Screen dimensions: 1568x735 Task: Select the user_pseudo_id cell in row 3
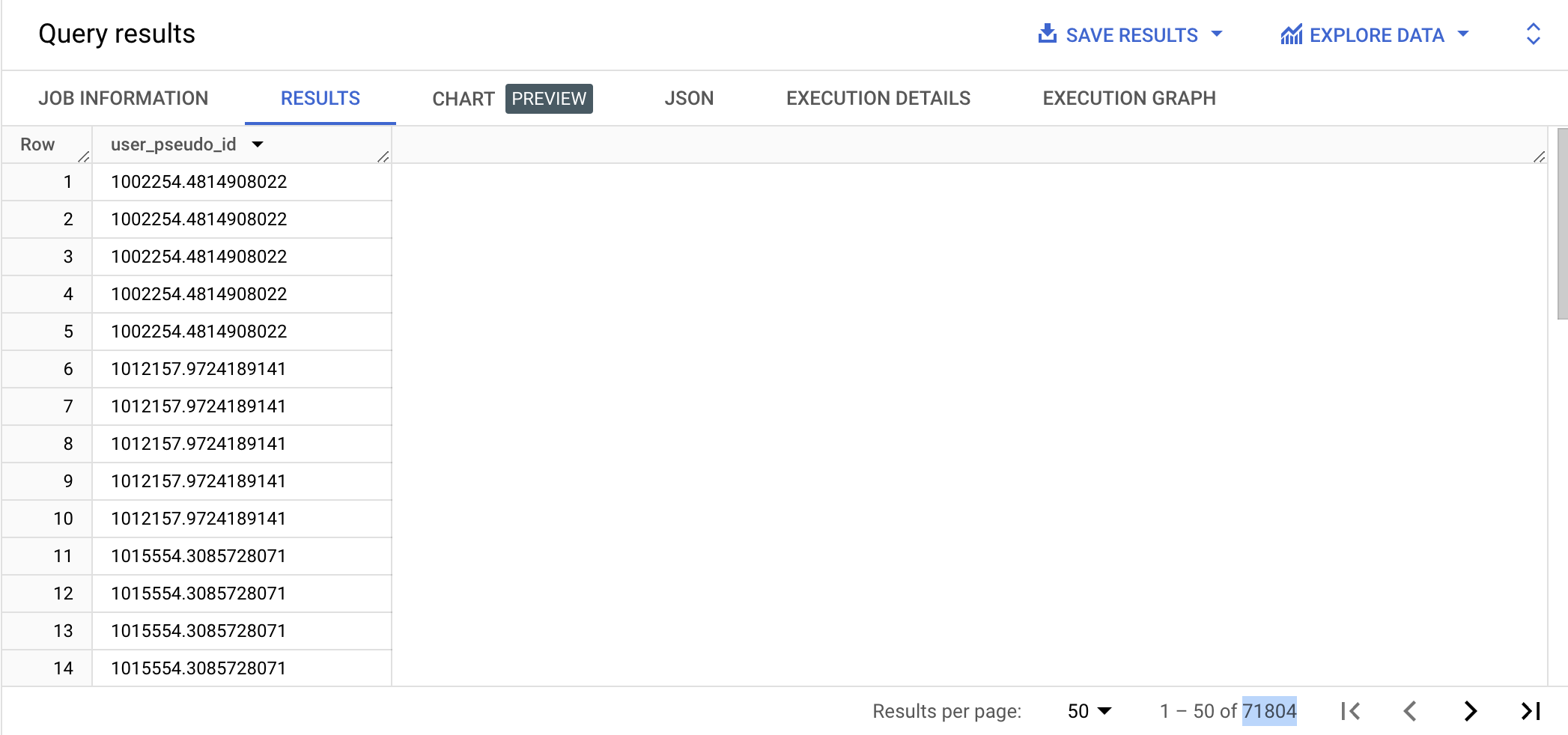coord(242,257)
